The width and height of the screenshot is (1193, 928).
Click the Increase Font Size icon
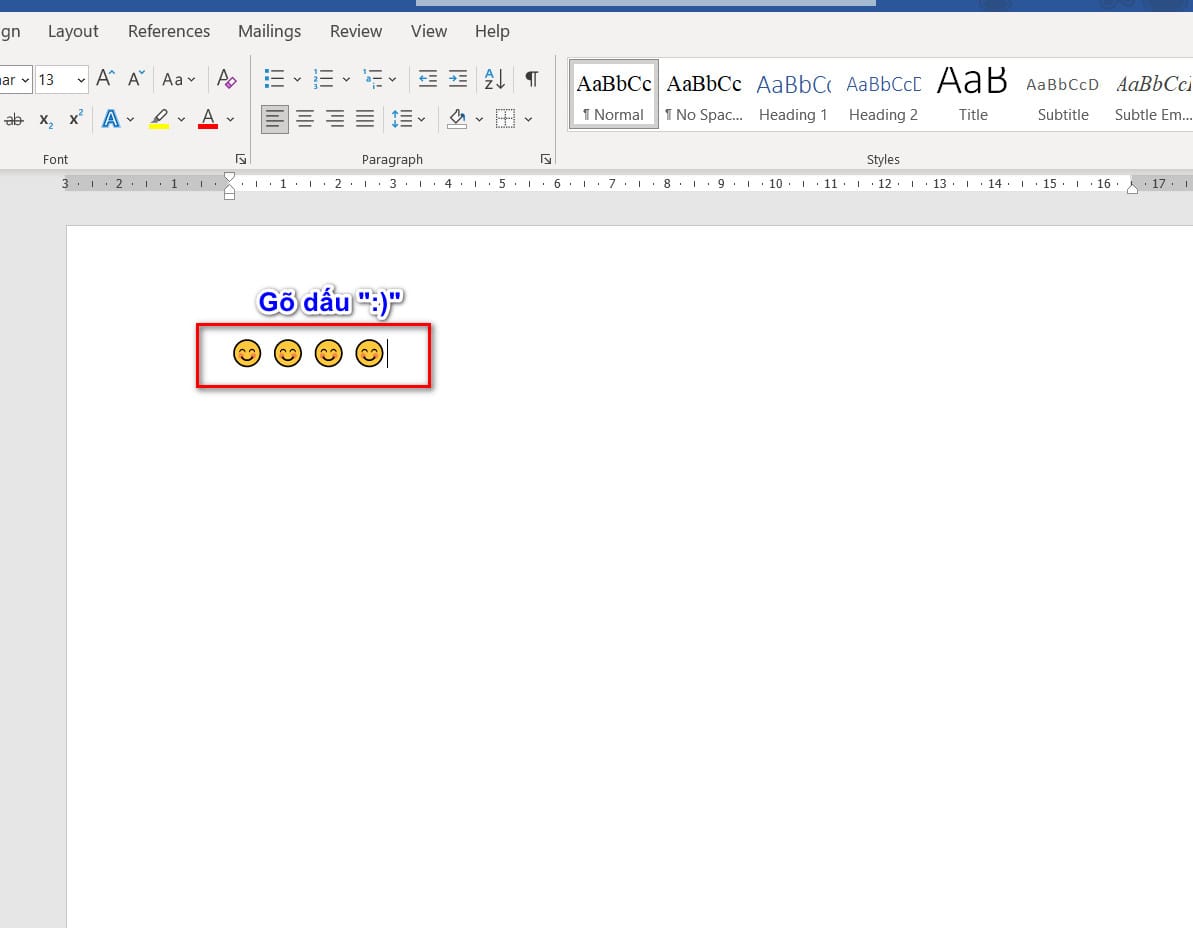(106, 79)
